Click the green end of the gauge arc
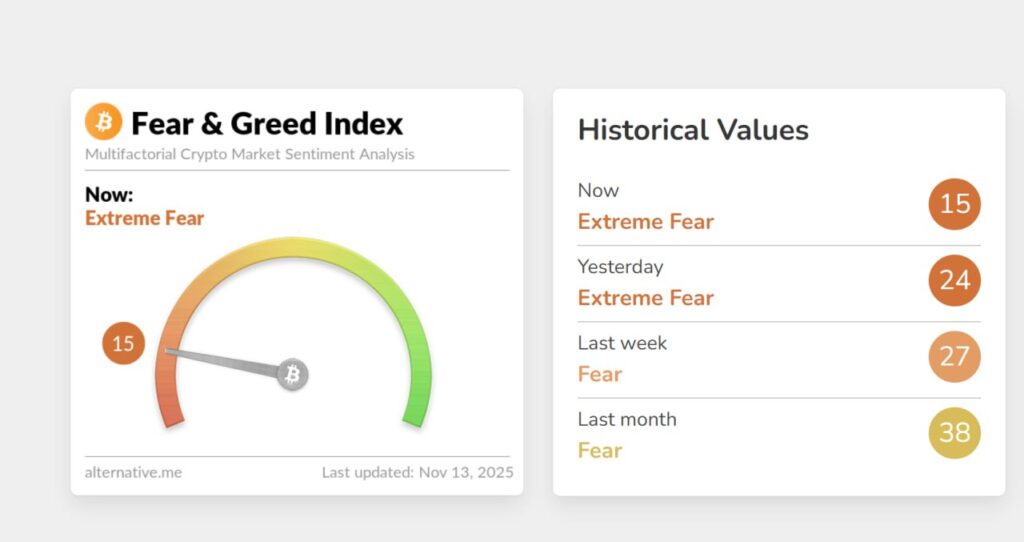Image resolution: width=1024 pixels, height=542 pixels. tap(413, 412)
